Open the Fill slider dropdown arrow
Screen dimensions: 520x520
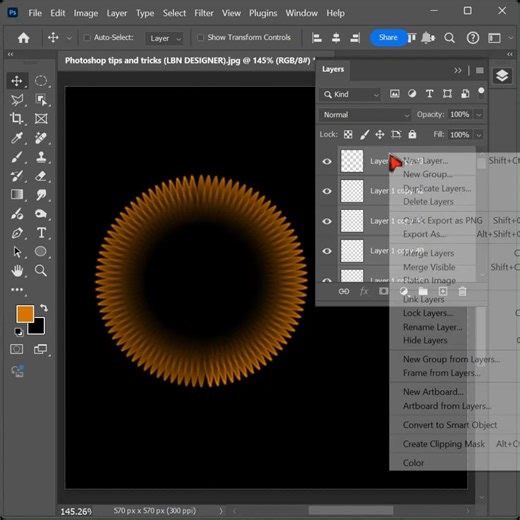pyautogui.click(x=479, y=135)
